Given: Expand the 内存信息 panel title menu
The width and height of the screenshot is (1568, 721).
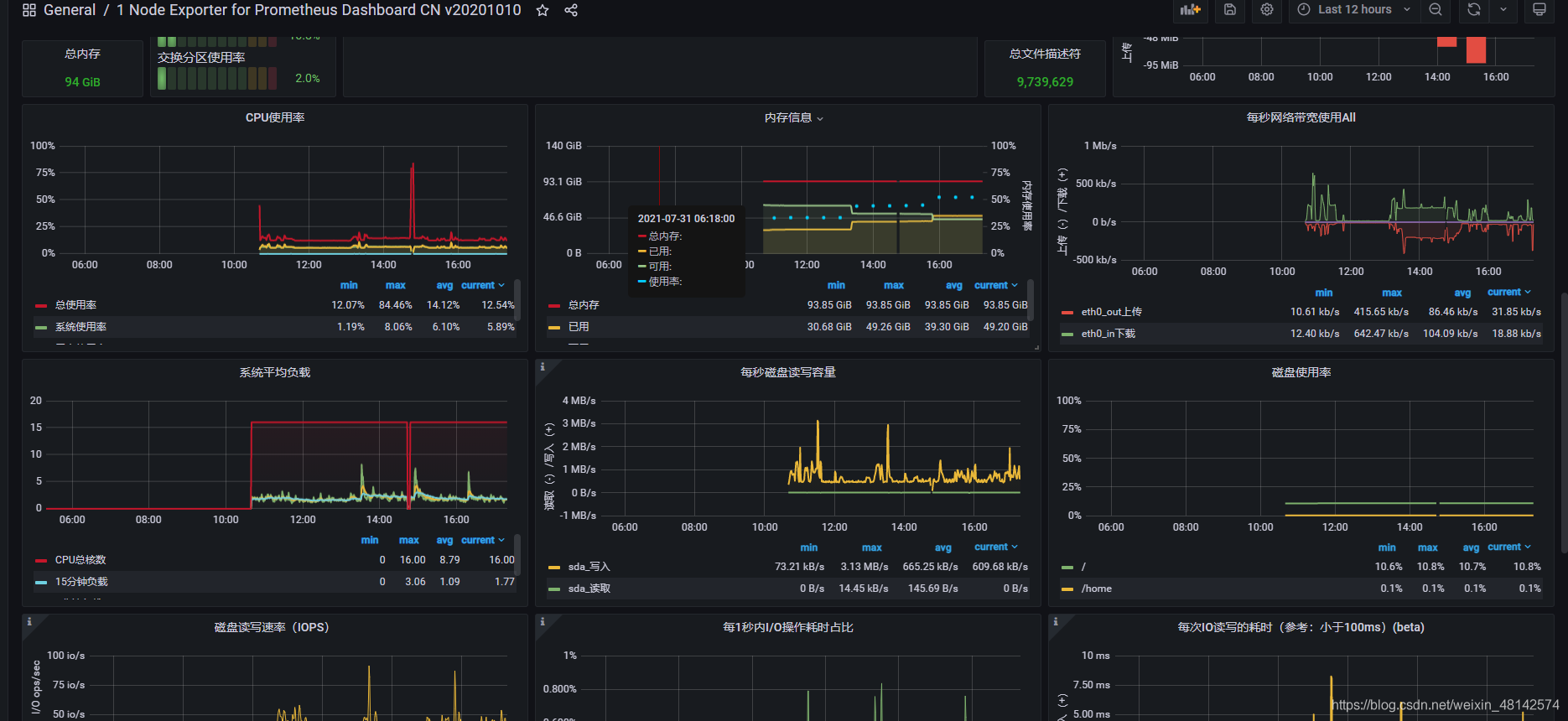Looking at the screenshot, I should [793, 117].
